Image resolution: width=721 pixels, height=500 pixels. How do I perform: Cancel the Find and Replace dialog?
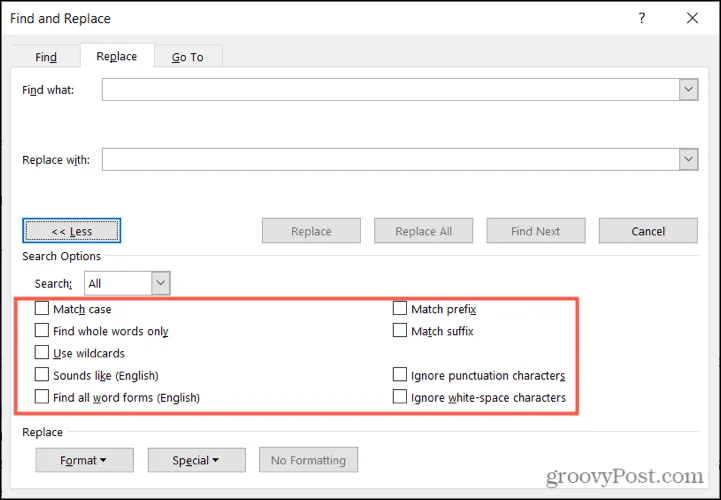pos(648,231)
